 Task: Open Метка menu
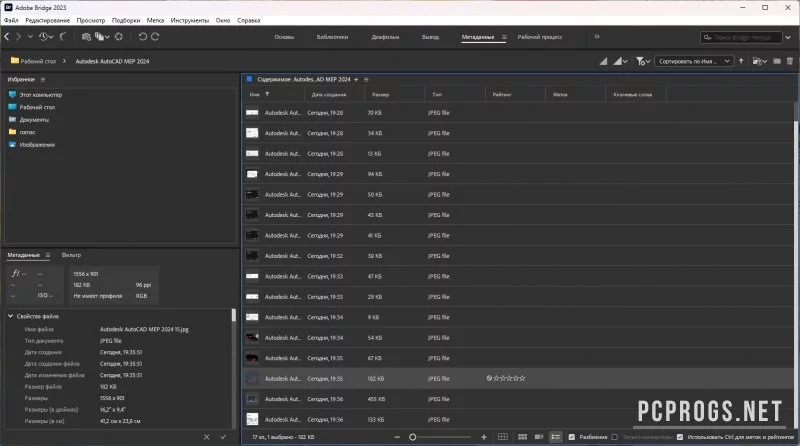pyautogui.click(x=155, y=20)
